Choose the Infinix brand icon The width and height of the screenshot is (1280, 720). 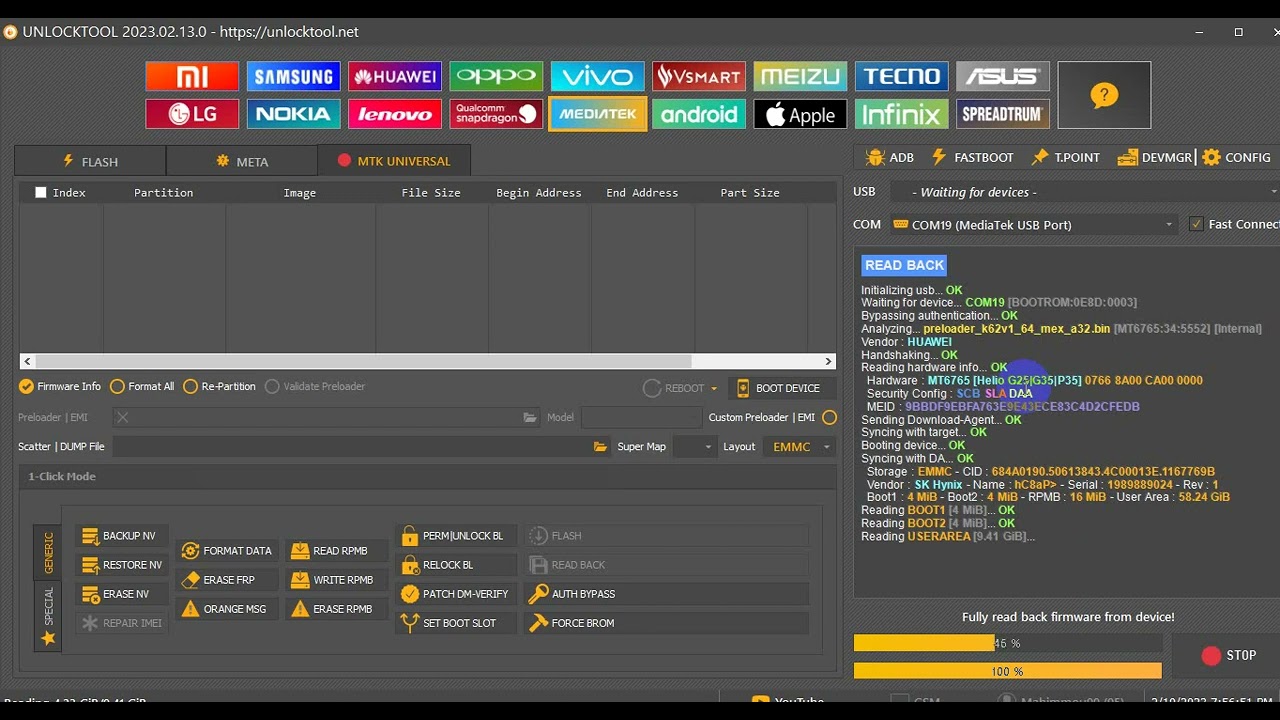pos(902,114)
